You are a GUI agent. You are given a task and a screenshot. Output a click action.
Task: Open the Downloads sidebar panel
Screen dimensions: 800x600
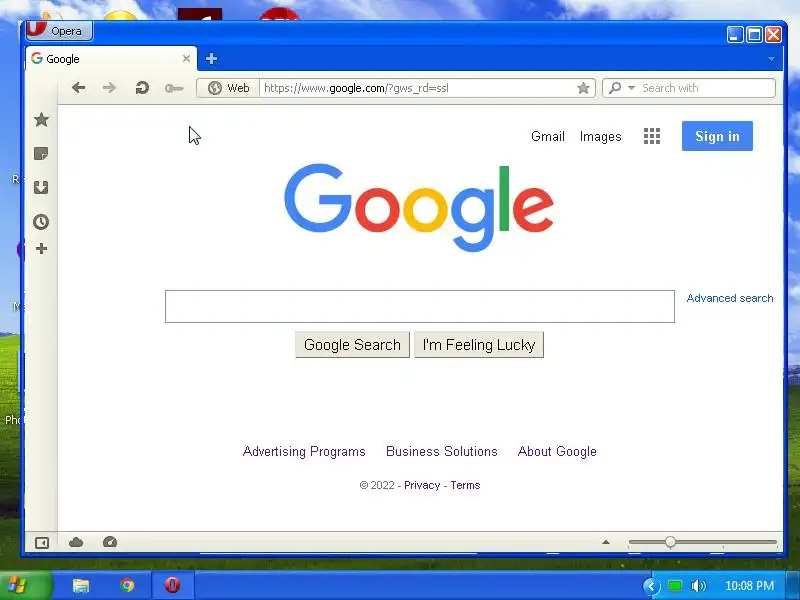41,187
